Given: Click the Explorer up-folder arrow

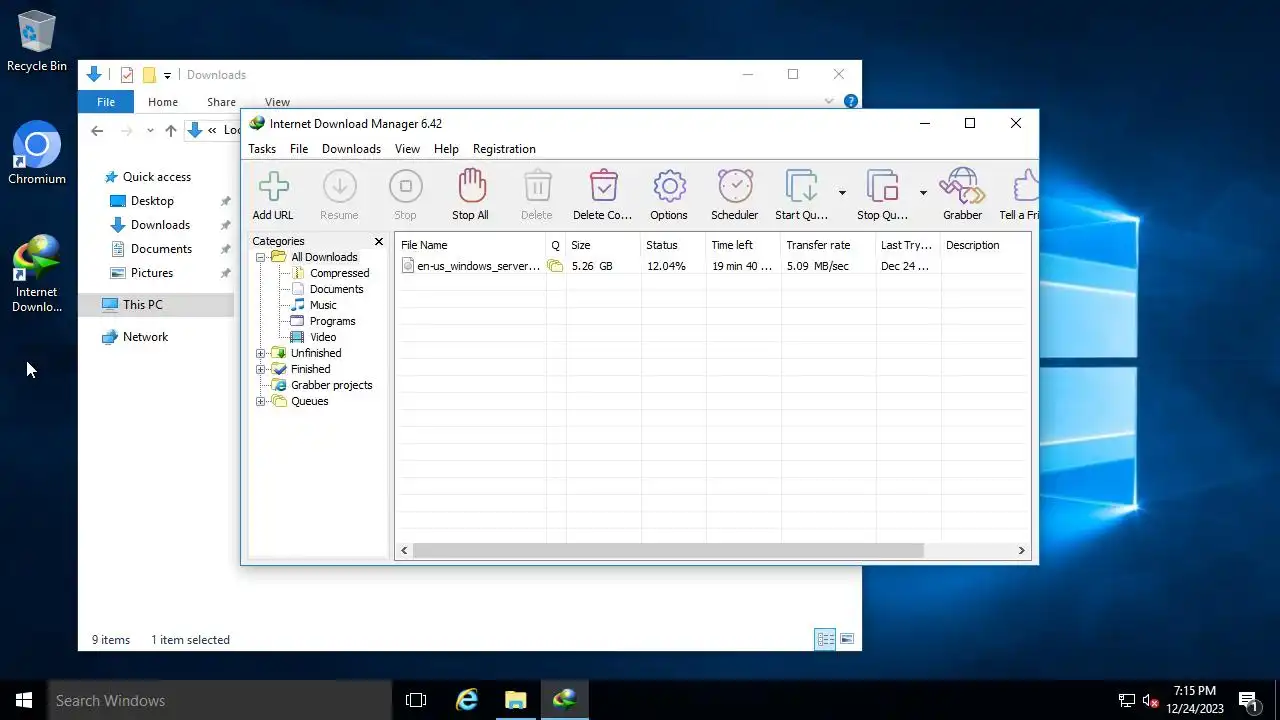Looking at the screenshot, I should (x=171, y=130).
